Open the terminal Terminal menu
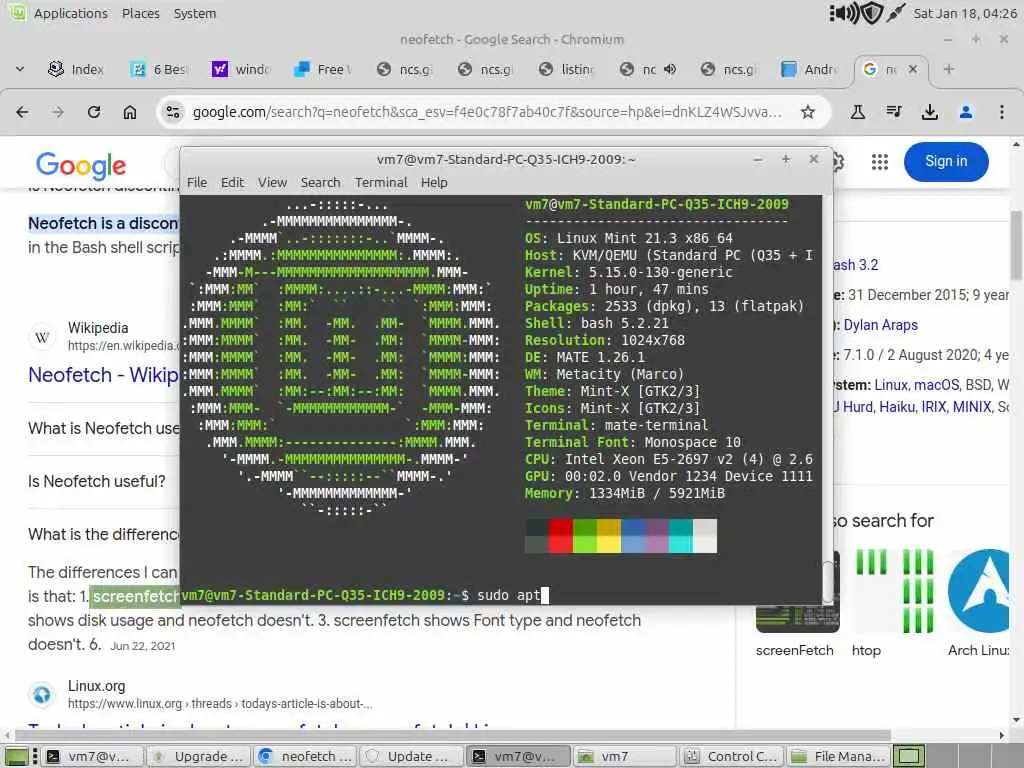This screenshot has height=768, width=1024. coord(381,183)
